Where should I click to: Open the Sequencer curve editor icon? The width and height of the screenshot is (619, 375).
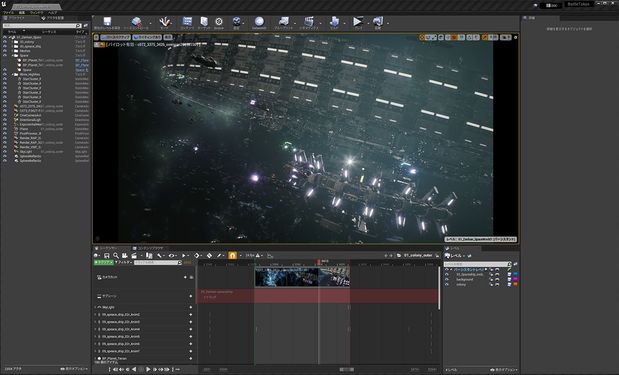point(270,256)
